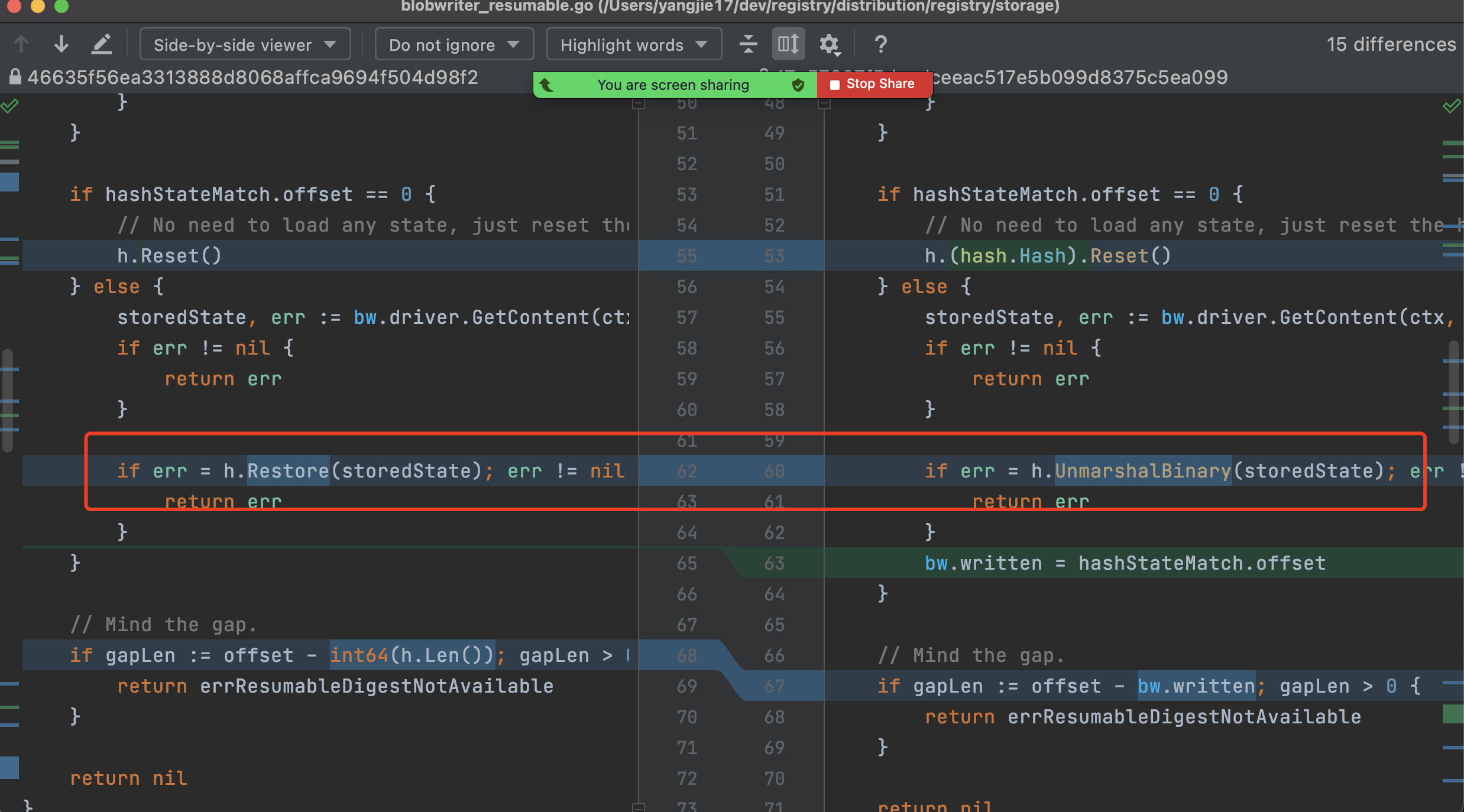
Task: Click 'int64(h.Len())' in left pane
Action: (x=412, y=655)
